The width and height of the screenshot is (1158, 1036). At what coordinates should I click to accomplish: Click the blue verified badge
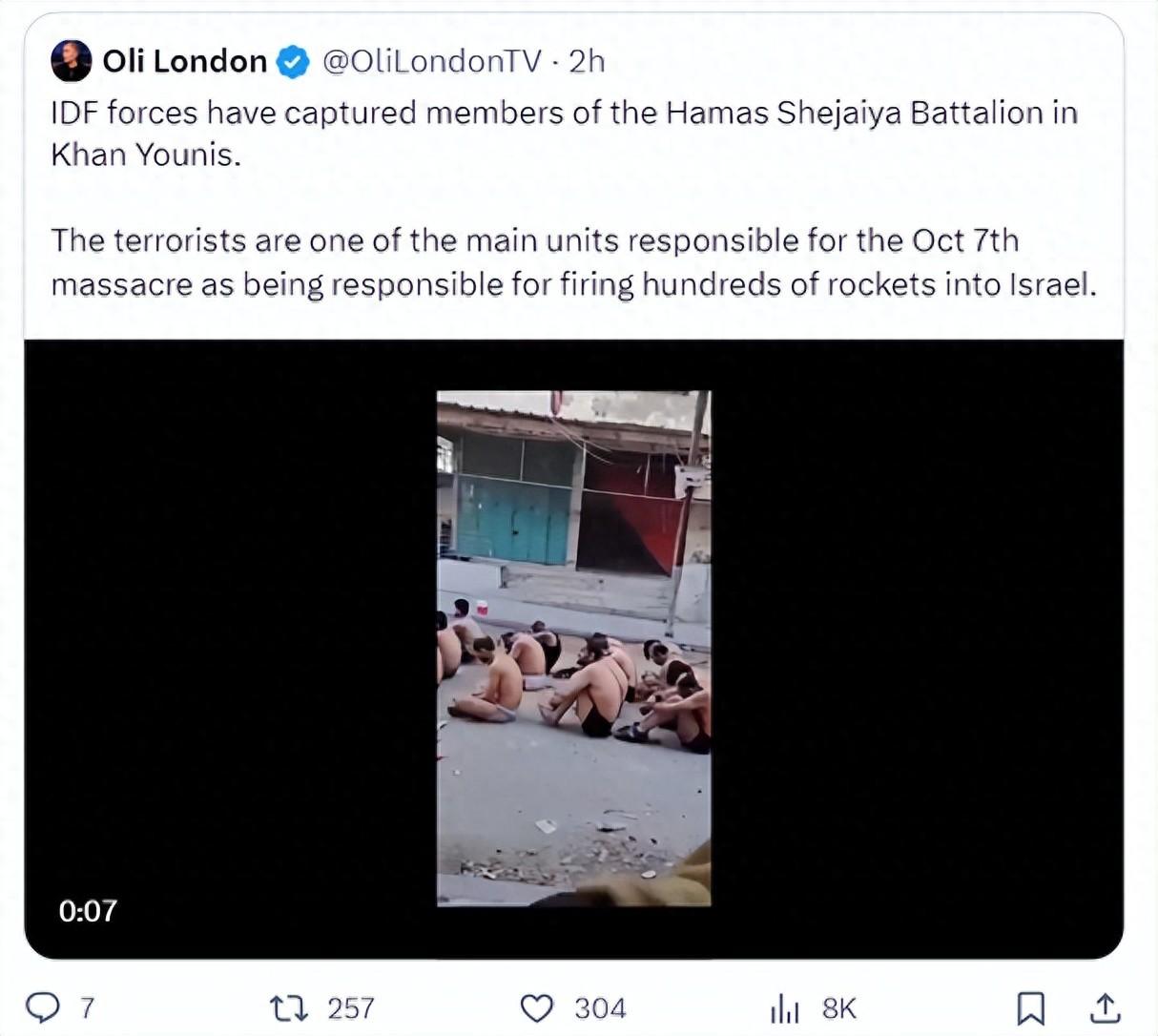(293, 62)
